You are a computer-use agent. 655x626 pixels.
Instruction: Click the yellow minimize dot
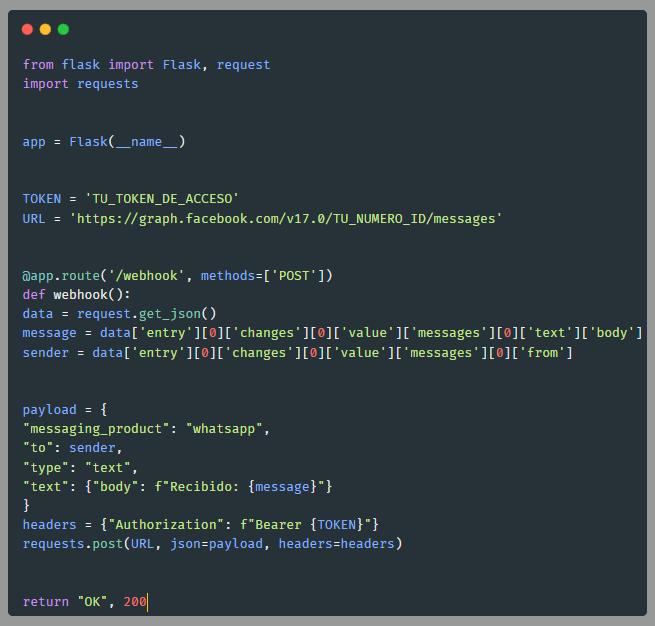point(45,29)
